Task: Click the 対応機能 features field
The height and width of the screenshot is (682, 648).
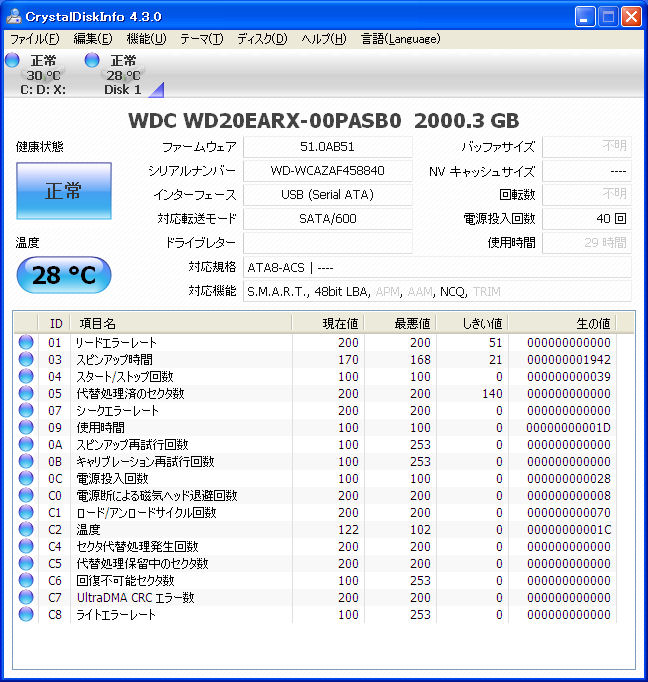Action: point(437,291)
